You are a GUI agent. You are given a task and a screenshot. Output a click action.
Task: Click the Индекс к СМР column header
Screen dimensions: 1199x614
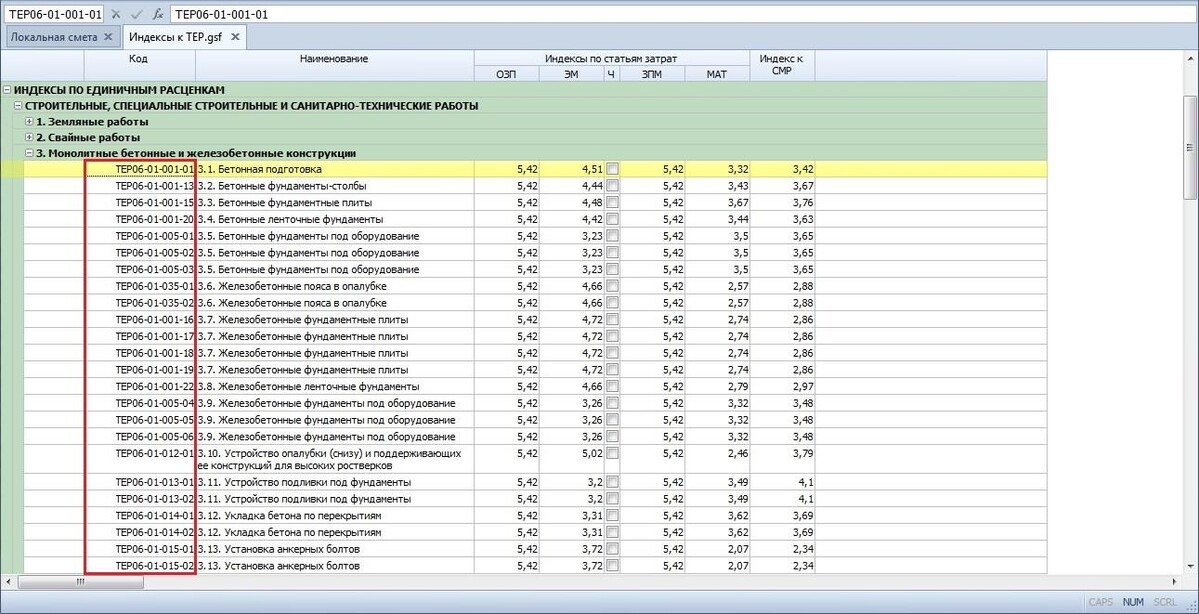coord(781,65)
